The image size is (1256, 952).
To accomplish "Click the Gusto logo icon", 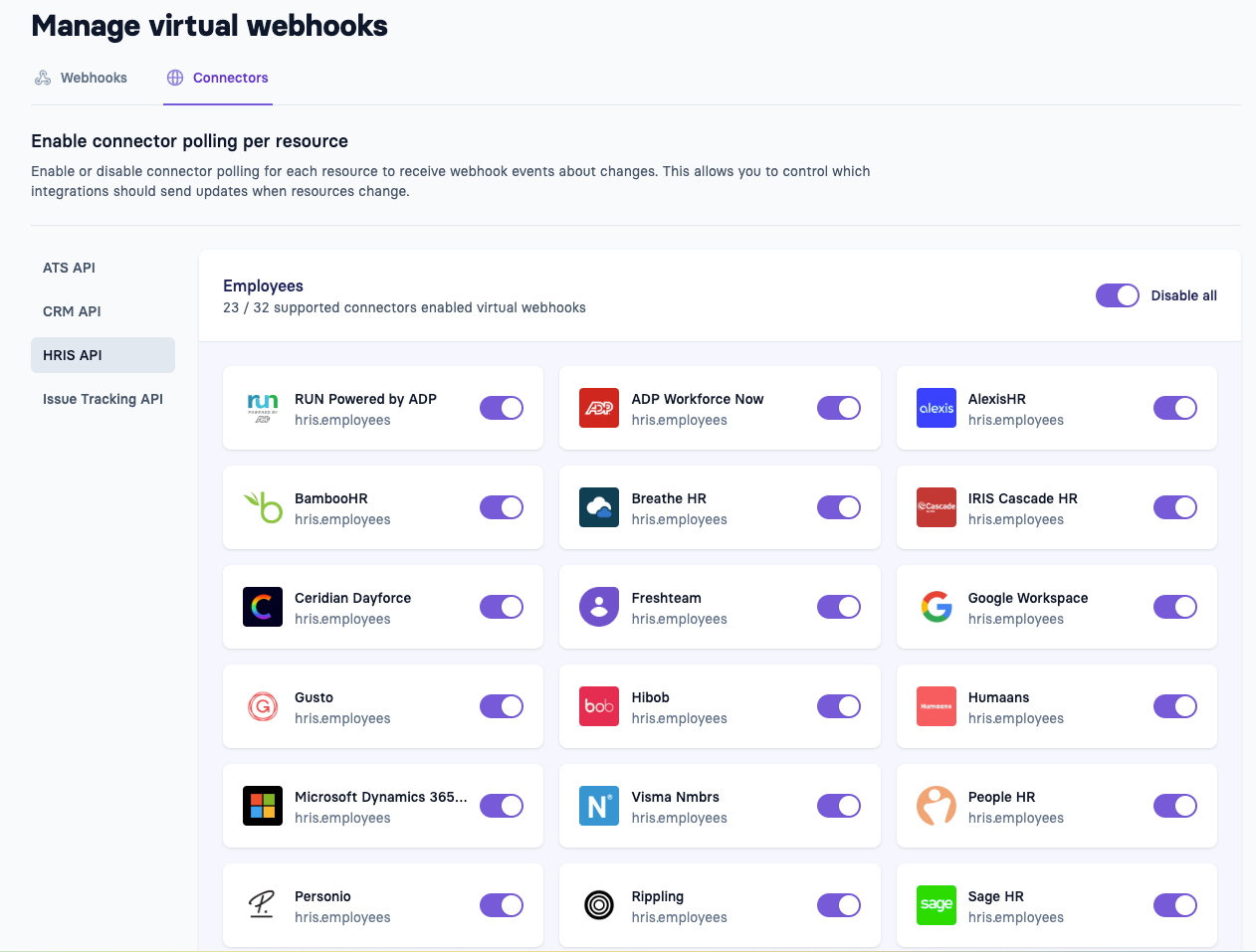I will 263,706.
